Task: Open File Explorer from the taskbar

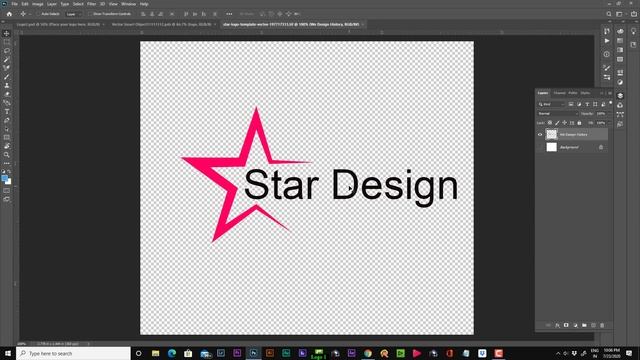Action: (156, 353)
